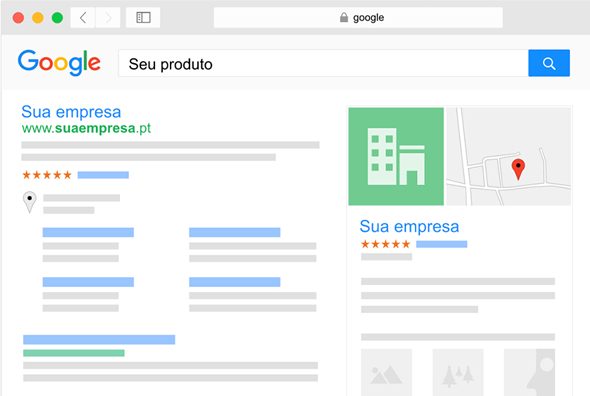Click the five-star rating under first result
Screen dimensions: 590x396
[47, 175]
